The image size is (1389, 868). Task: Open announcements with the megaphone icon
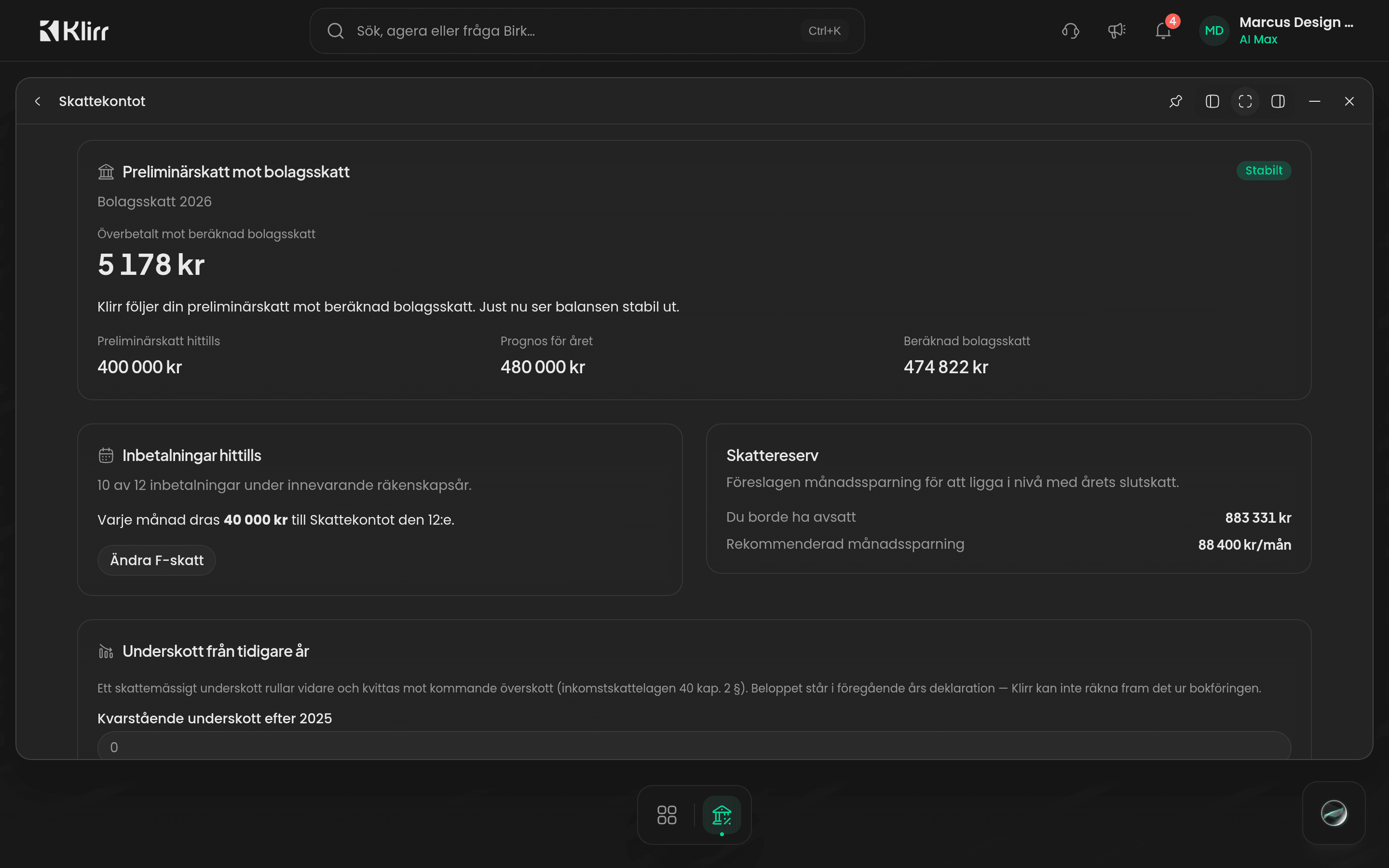pos(1117,31)
